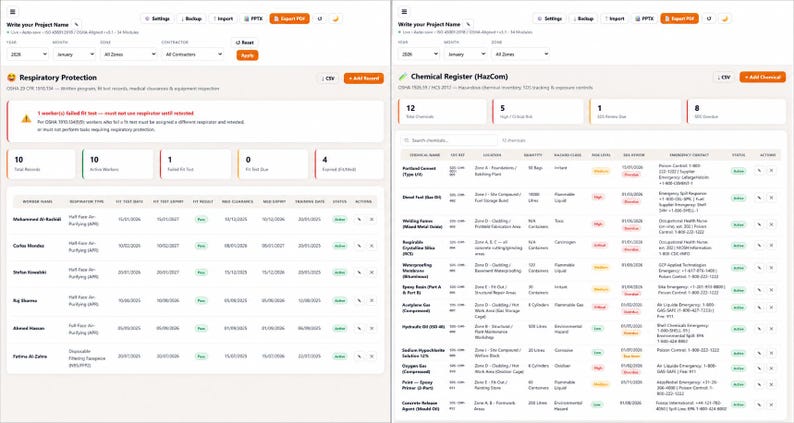Edit Raj Sharma's record
The height and width of the screenshot is (423, 794).
(359, 300)
